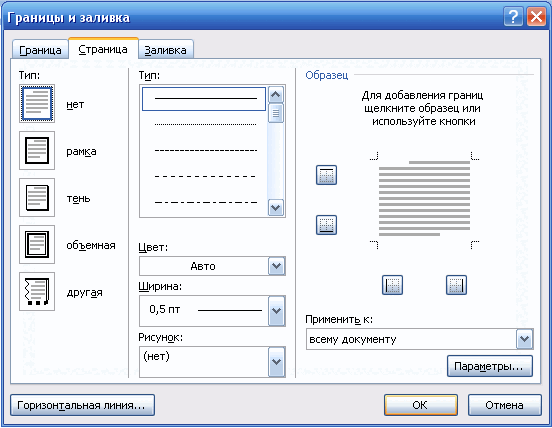
Task: Confirm with the OK button
Action: 421,405
